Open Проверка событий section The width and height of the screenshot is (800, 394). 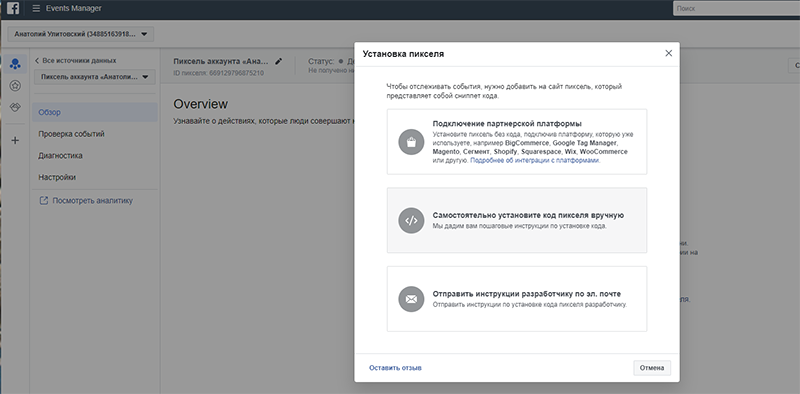tap(71, 134)
